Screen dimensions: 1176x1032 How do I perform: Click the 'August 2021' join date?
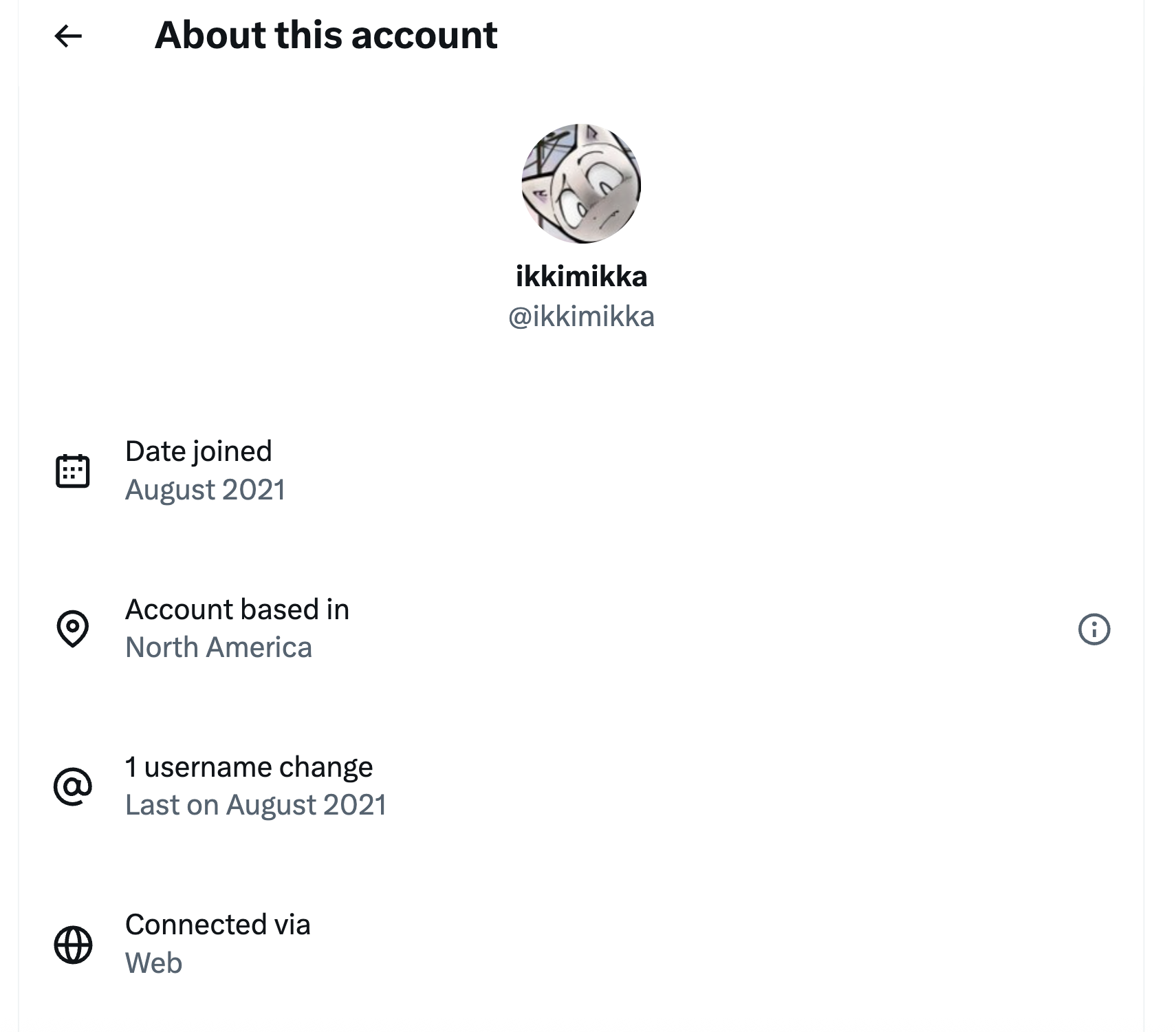click(x=205, y=490)
